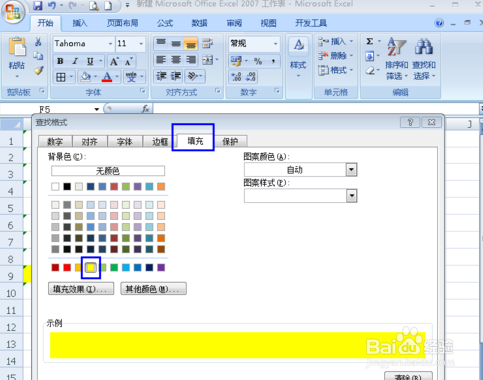483x380 pixels.
Task: Toggle bold formatting
Action: pos(60,61)
